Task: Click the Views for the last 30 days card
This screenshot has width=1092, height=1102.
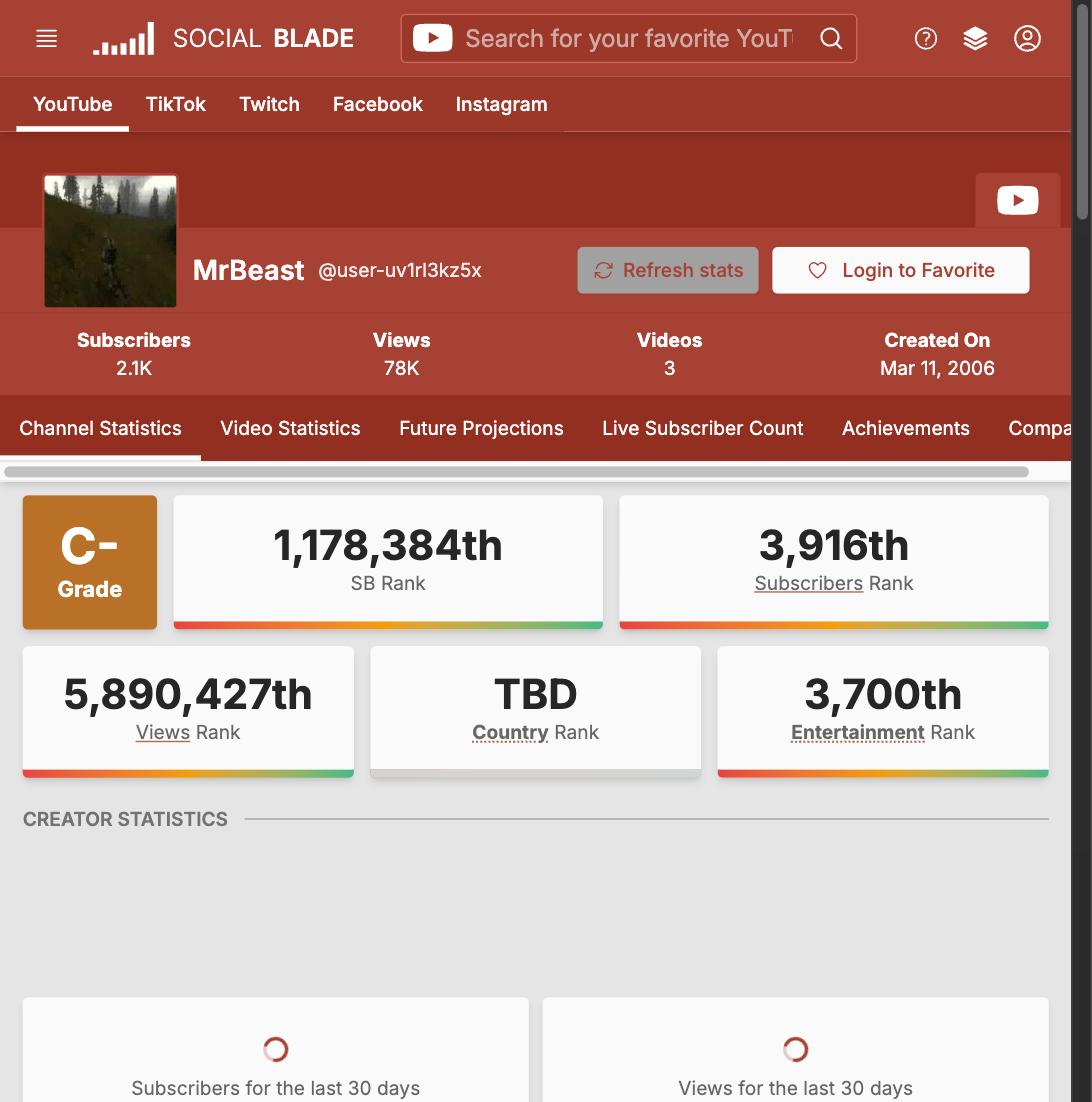Action: (795, 1050)
